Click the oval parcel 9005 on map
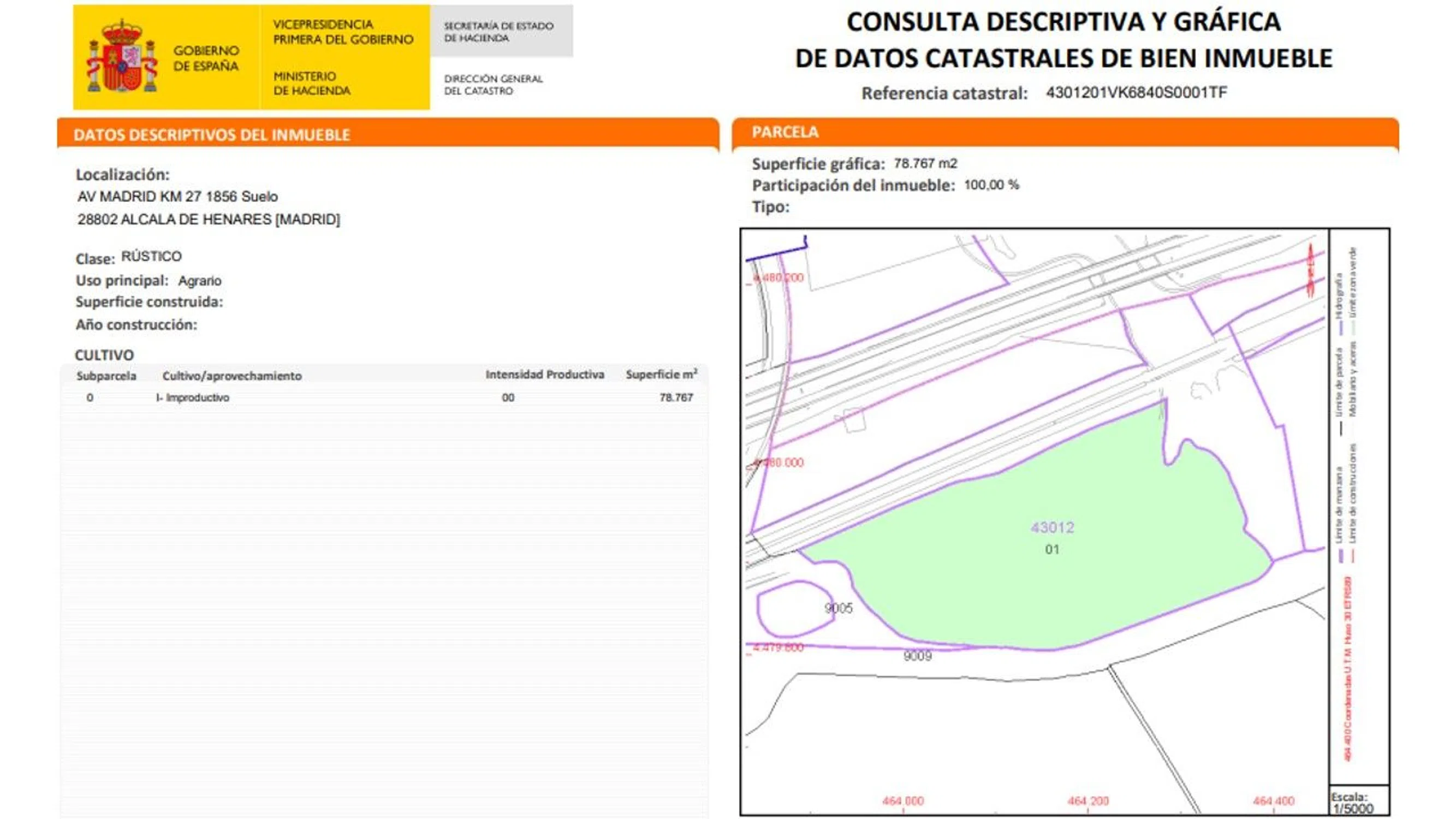1456x819 pixels. (x=794, y=609)
